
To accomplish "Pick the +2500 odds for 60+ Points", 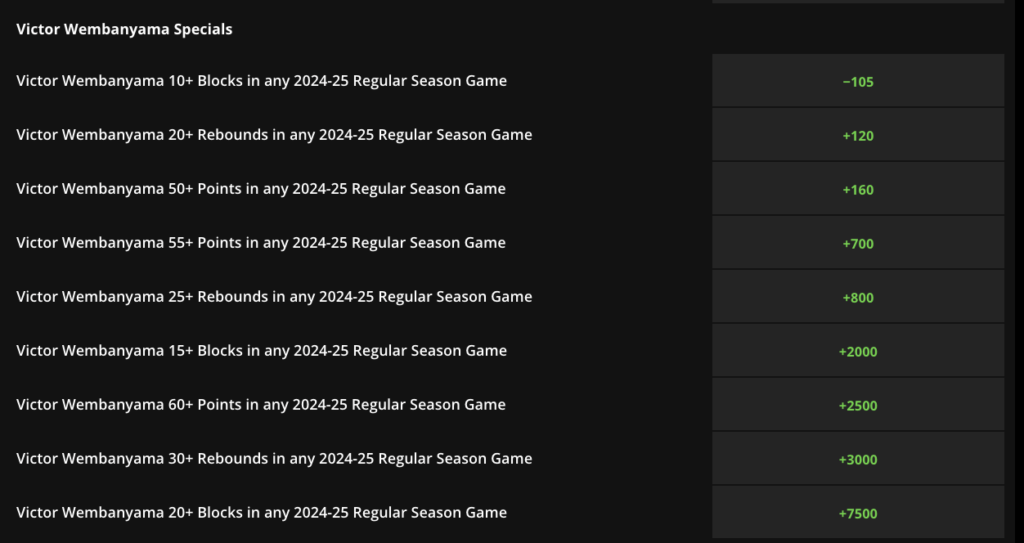I will 858,405.
